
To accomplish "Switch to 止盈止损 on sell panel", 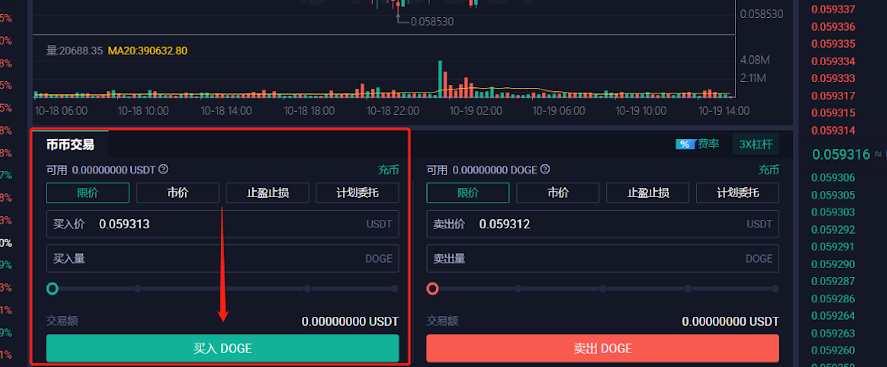I will 648,193.
